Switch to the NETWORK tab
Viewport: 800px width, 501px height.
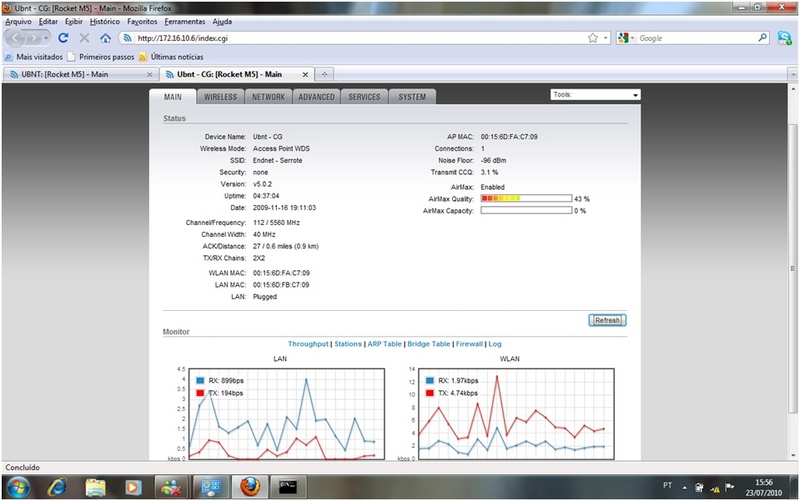268,97
